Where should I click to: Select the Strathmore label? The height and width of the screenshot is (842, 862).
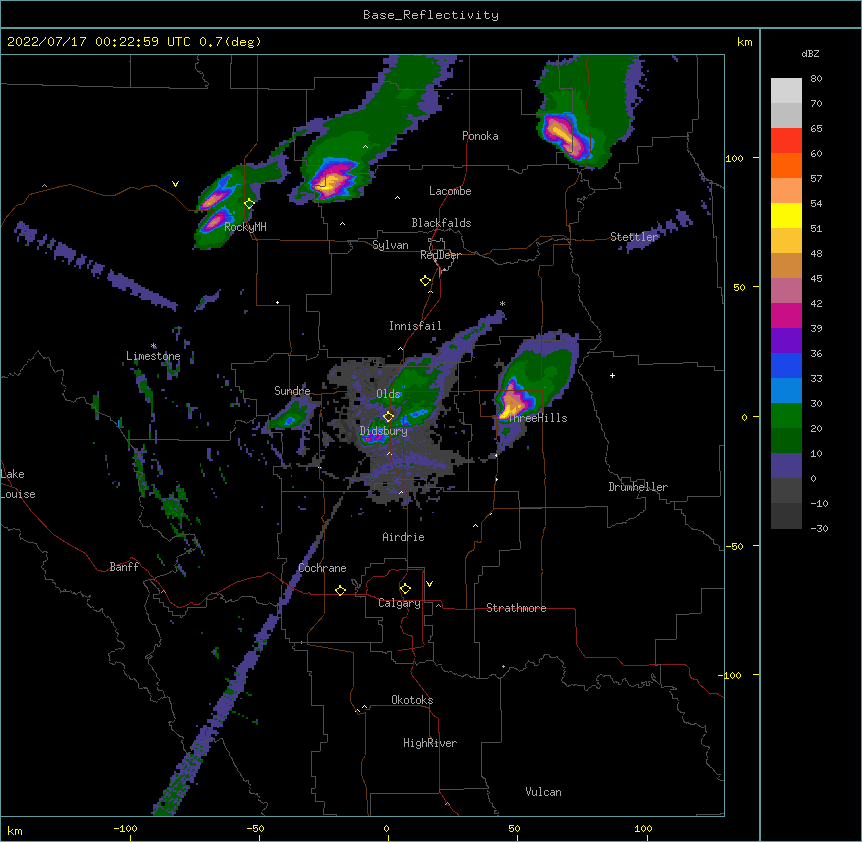coord(516,608)
